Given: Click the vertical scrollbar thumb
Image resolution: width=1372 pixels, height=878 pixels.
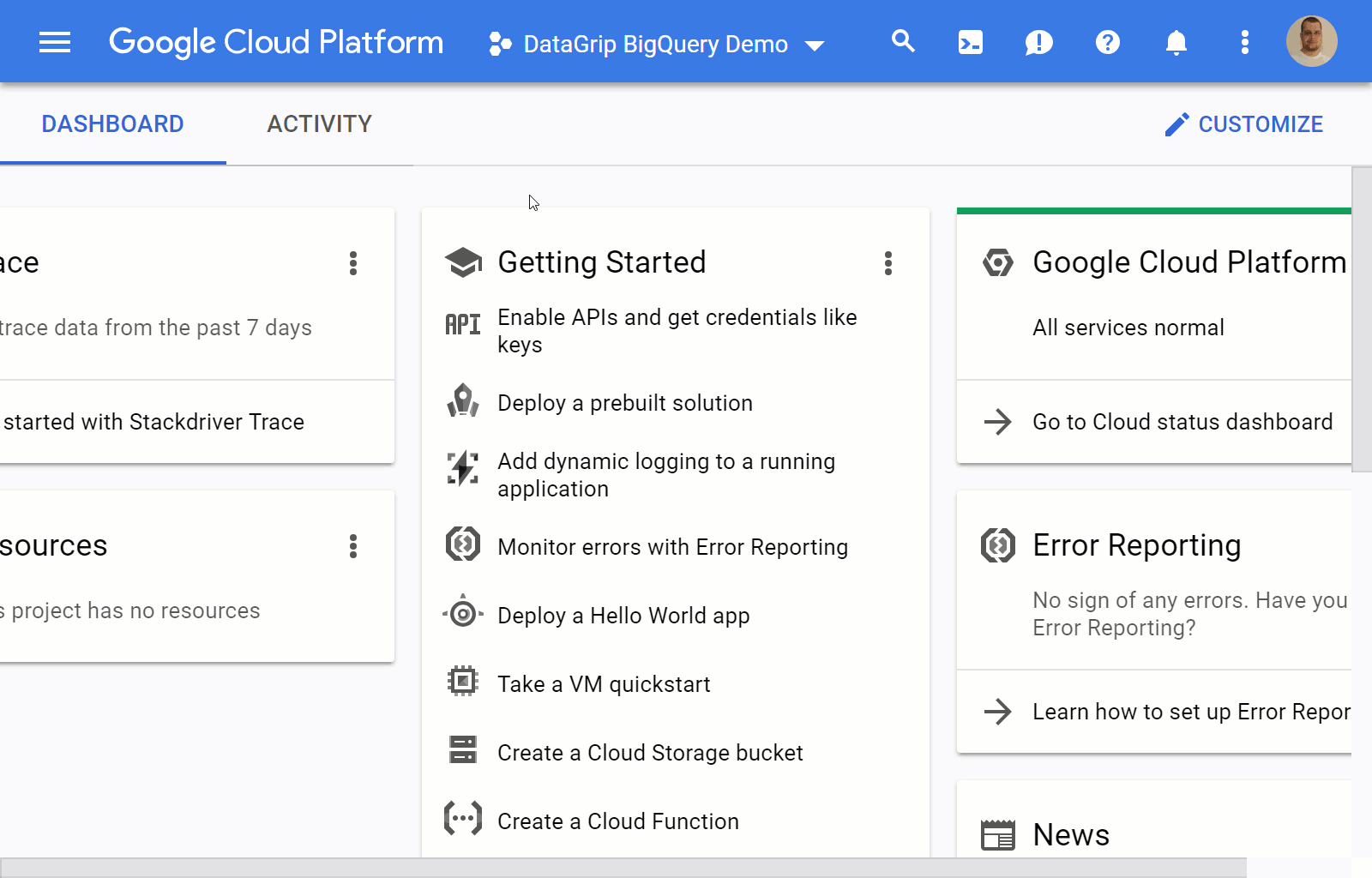Looking at the screenshot, I should point(1361,319).
